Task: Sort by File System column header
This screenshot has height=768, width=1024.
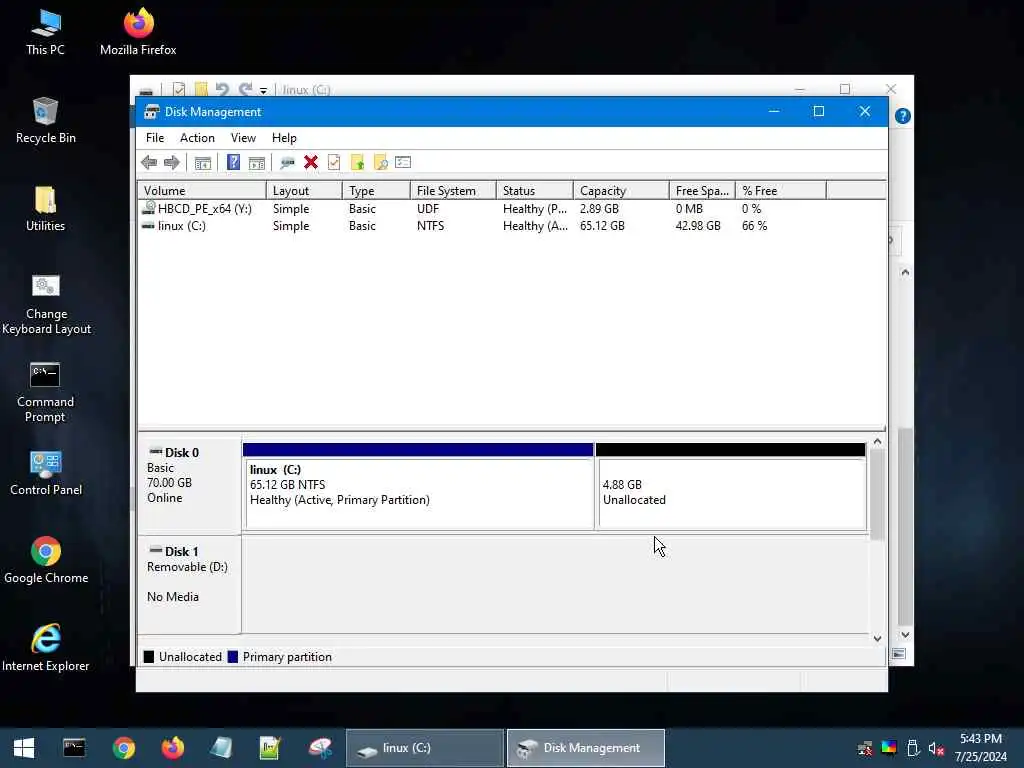Action: pos(453,191)
